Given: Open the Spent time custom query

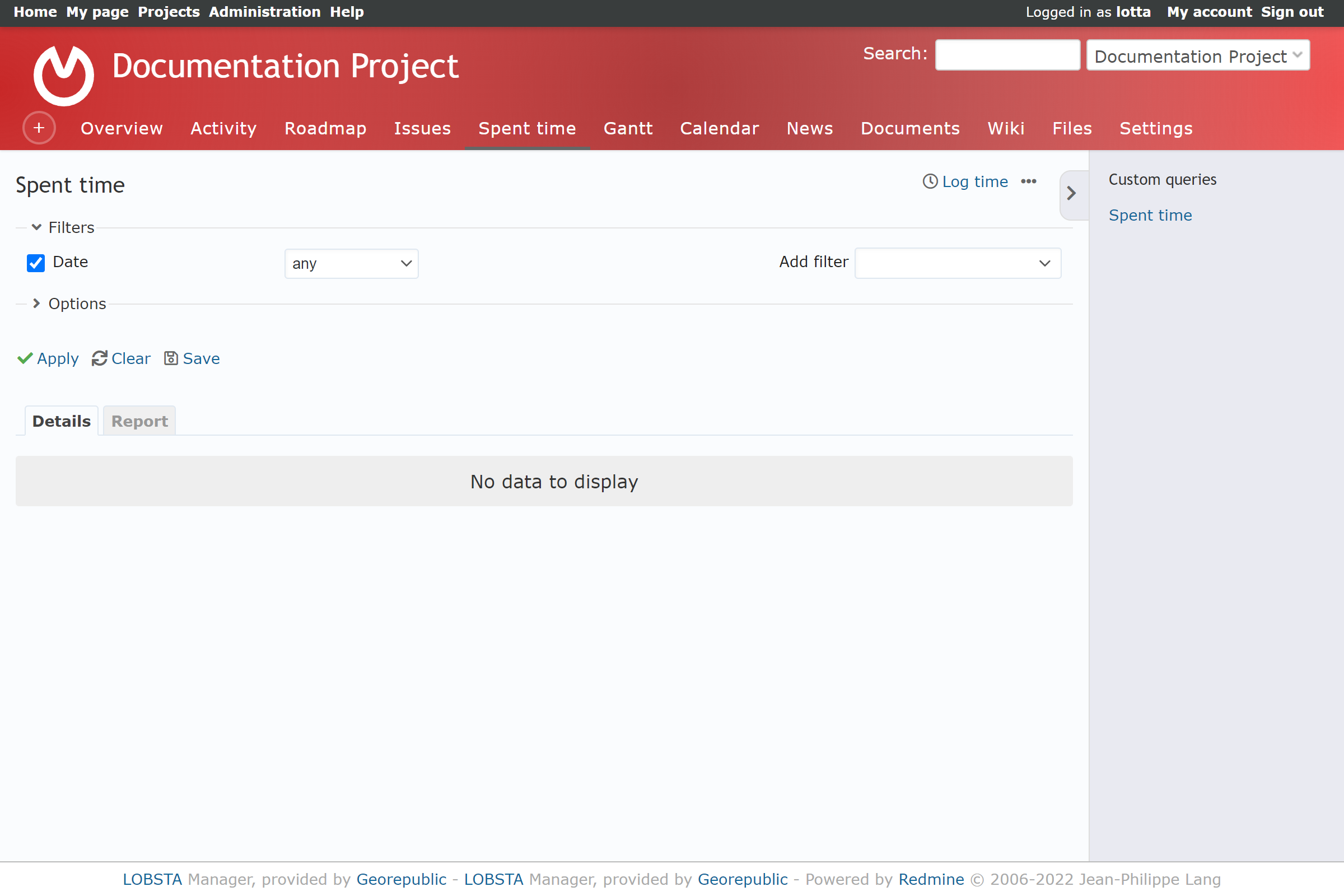Looking at the screenshot, I should point(1150,216).
